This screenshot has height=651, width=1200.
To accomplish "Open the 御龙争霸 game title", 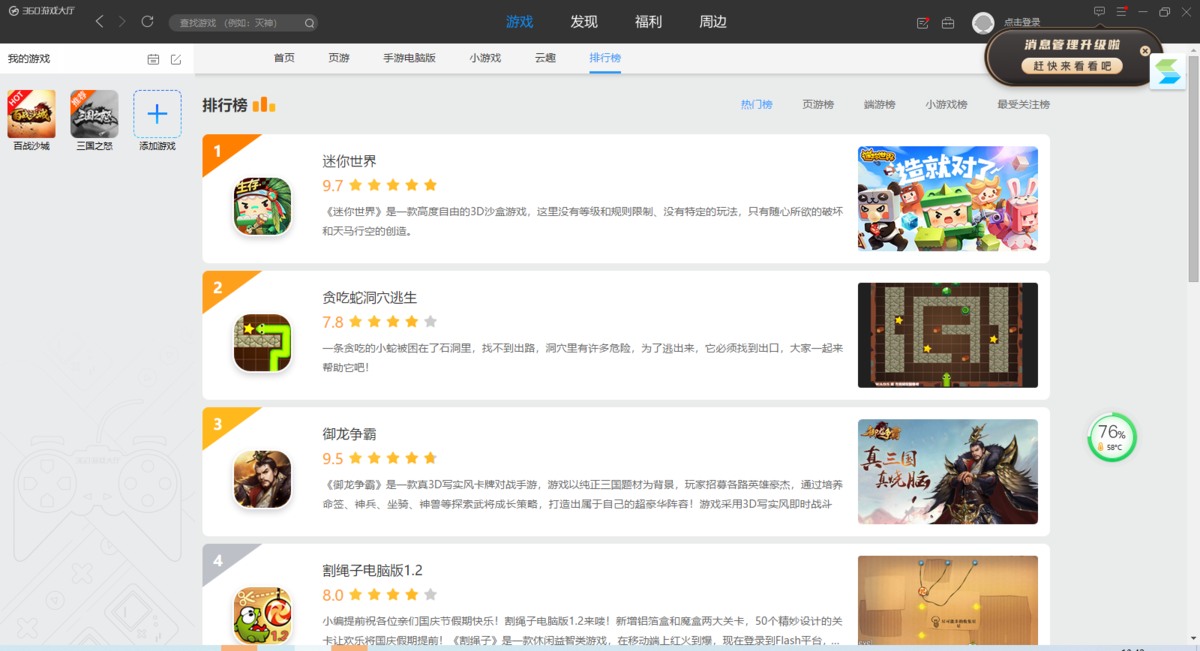I will [x=349, y=434].
